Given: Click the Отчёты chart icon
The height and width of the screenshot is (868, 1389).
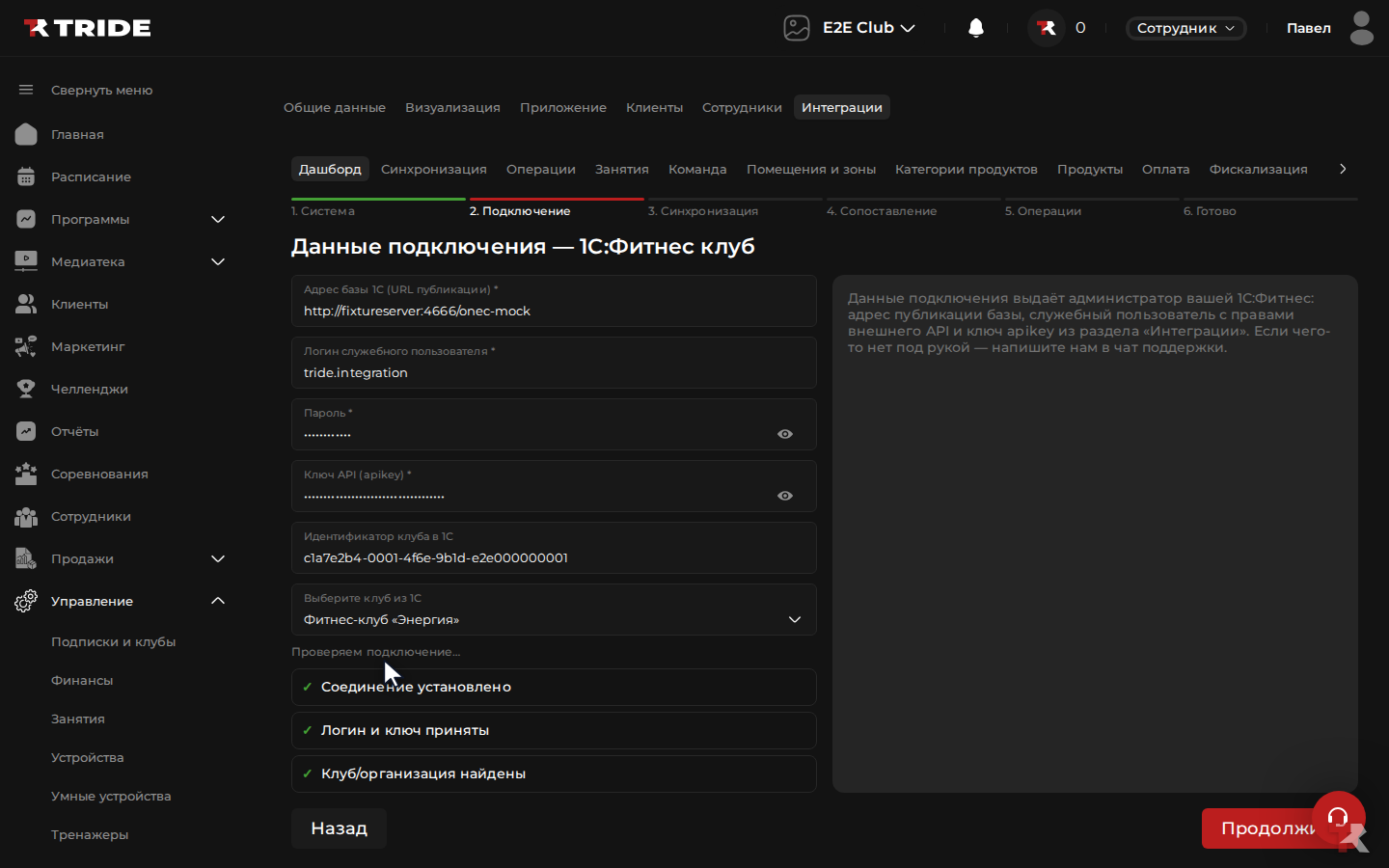Looking at the screenshot, I should (x=26, y=431).
